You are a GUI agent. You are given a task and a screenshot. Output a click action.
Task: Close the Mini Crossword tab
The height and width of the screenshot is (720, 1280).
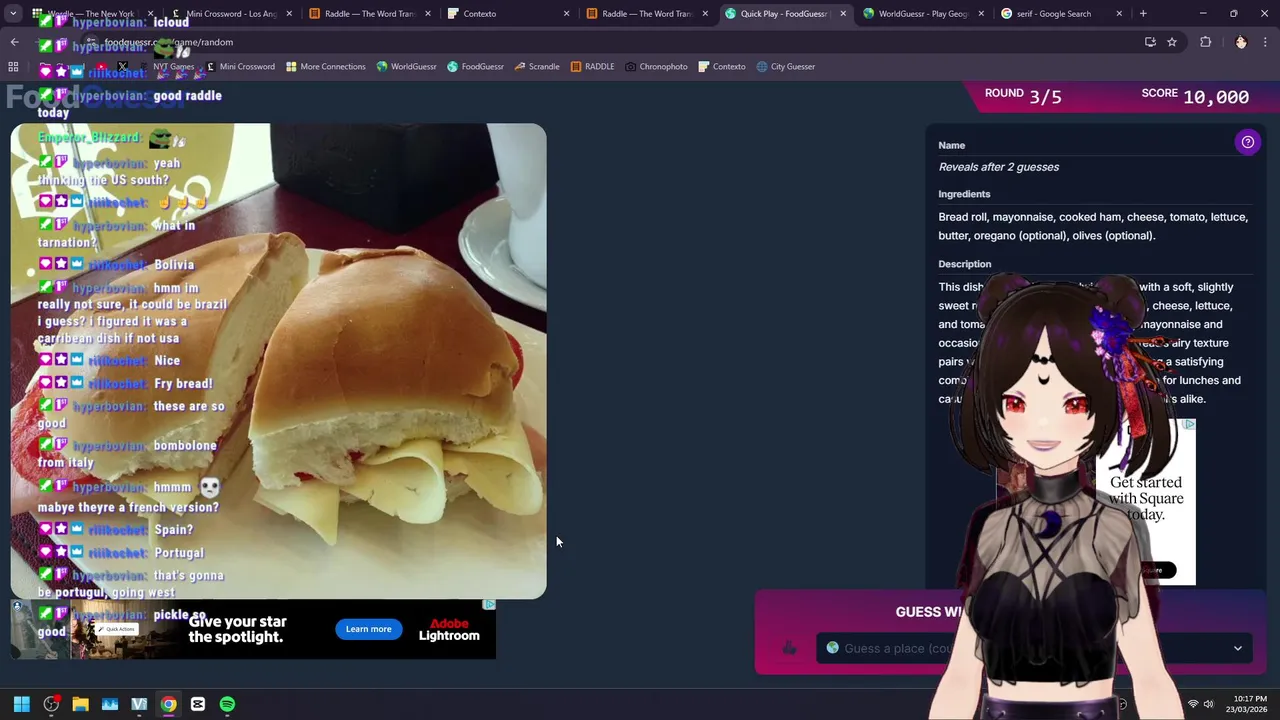pos(290,14)
